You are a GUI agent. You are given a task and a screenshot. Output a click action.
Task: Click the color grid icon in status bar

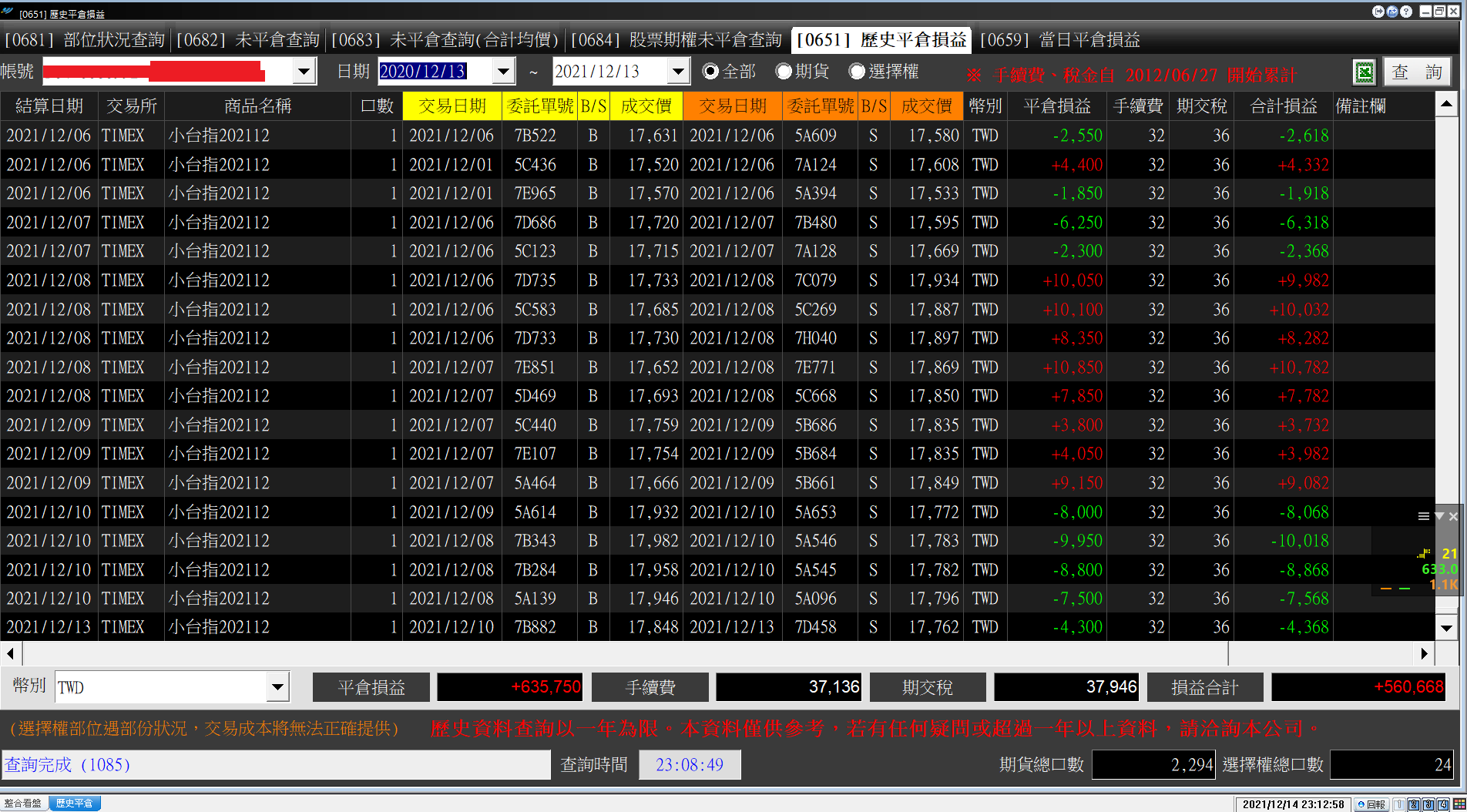(1459, 804)
